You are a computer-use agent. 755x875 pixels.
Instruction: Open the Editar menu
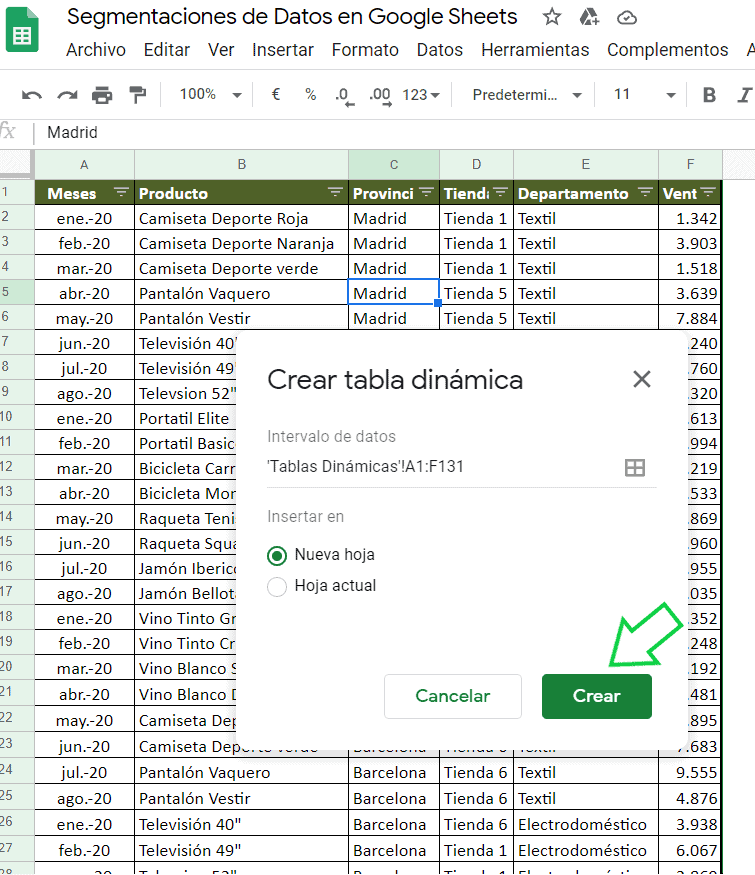point(167,50)
